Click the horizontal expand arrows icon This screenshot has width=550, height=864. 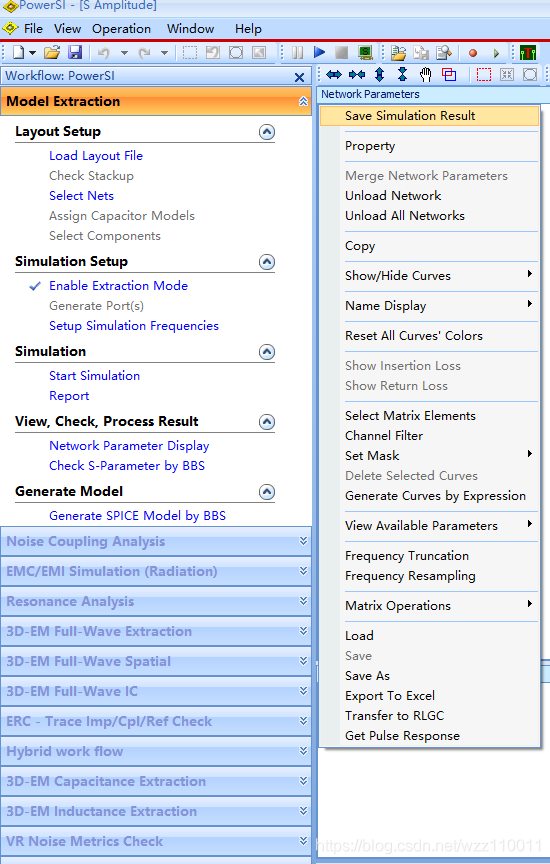pyautogui.click(x=334, y=74)
